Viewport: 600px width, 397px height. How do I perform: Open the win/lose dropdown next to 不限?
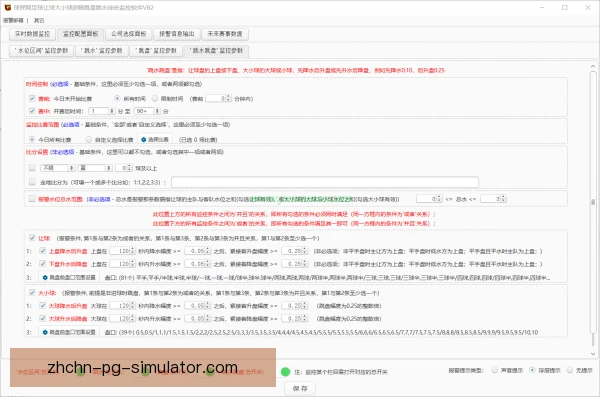point(95,168)
